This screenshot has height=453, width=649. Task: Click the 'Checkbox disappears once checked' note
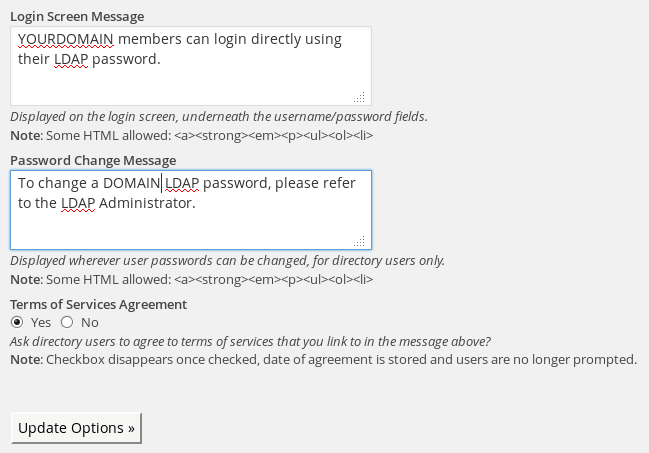coord(324,359)
